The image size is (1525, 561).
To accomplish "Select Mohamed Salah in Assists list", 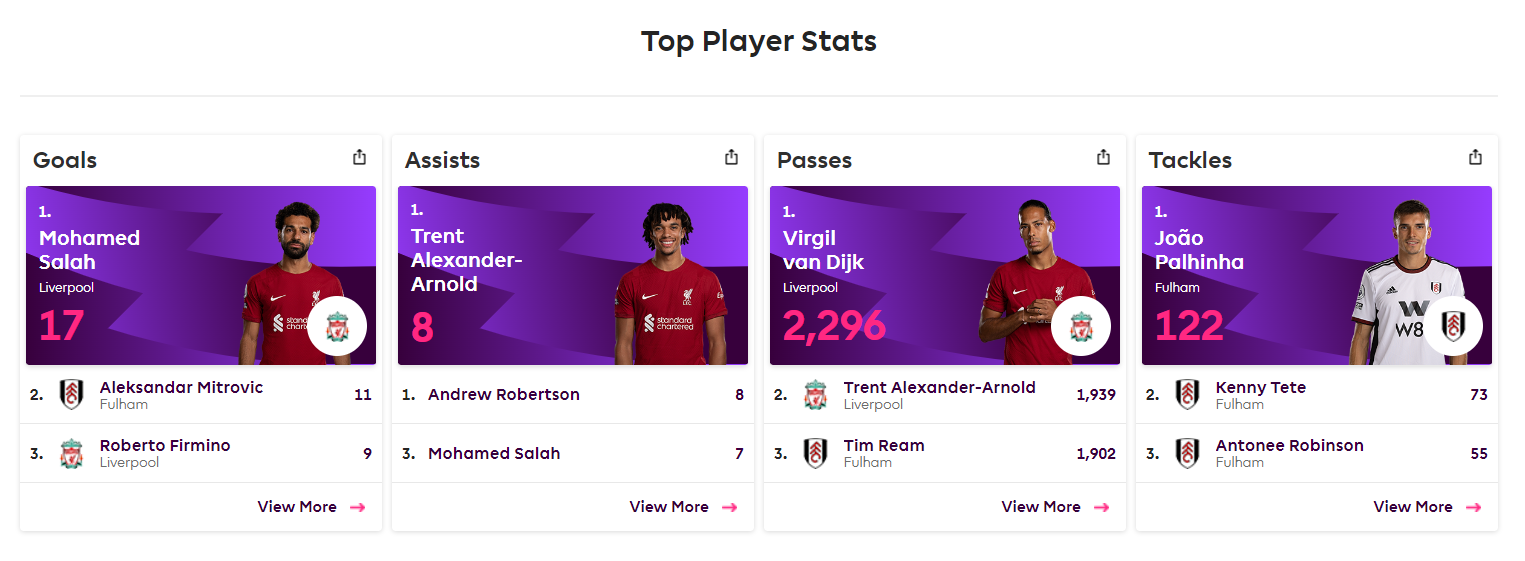I will coord(573,453).
